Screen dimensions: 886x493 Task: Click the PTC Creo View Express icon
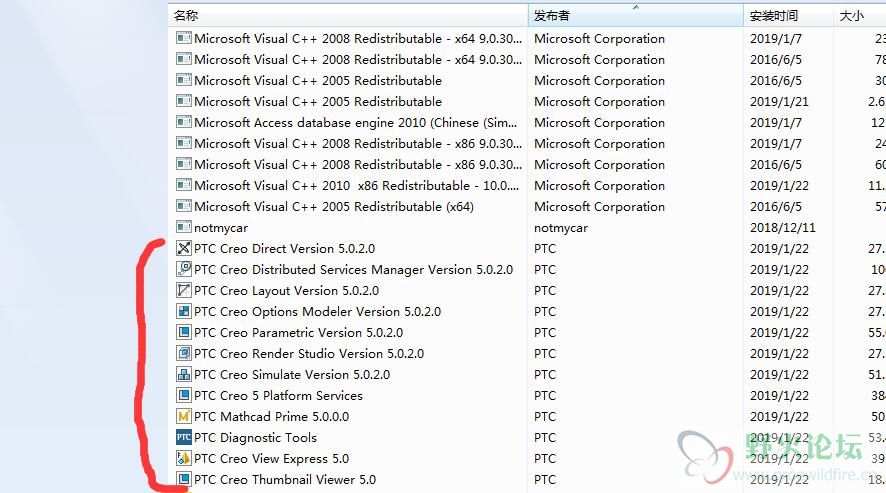pyautogui.click(x=184, y=458)
